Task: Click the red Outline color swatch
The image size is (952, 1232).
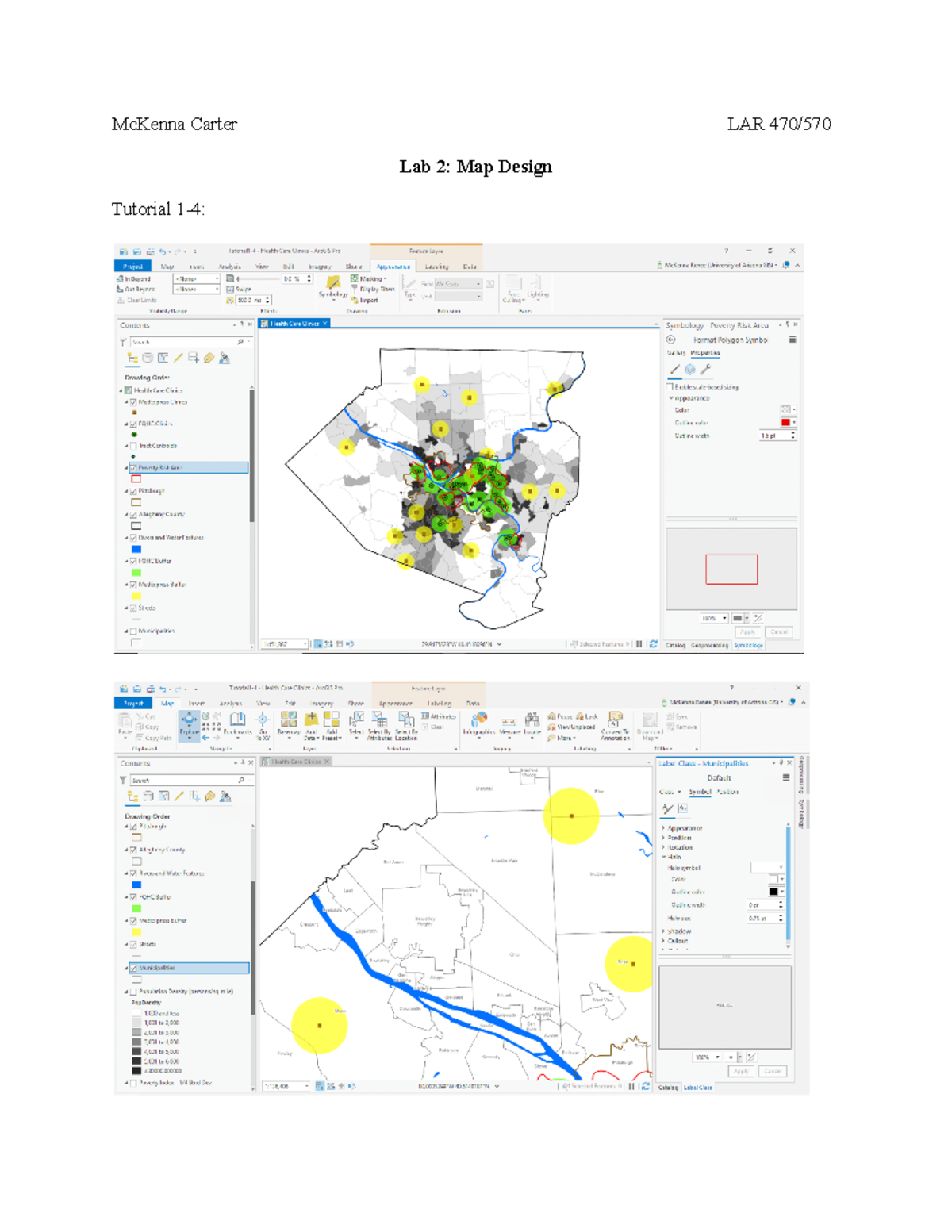Action: 785,424
